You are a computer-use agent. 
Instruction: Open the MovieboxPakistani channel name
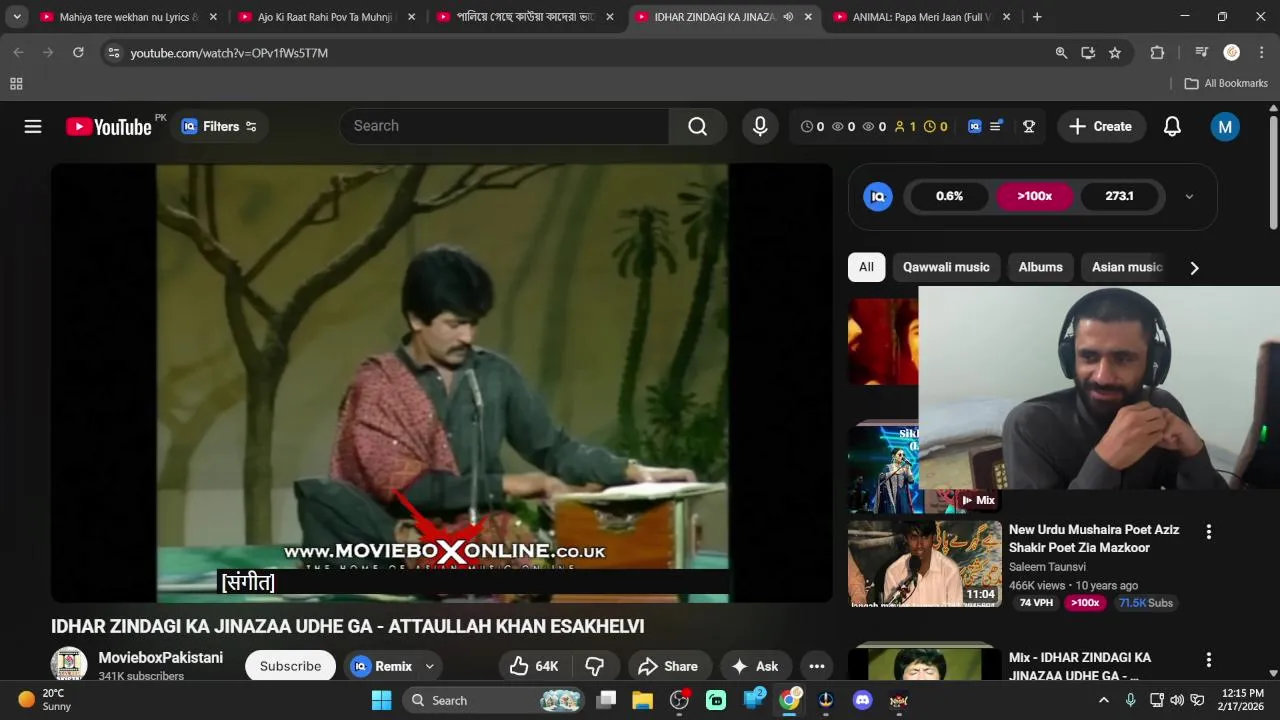(x=160, y=658)
